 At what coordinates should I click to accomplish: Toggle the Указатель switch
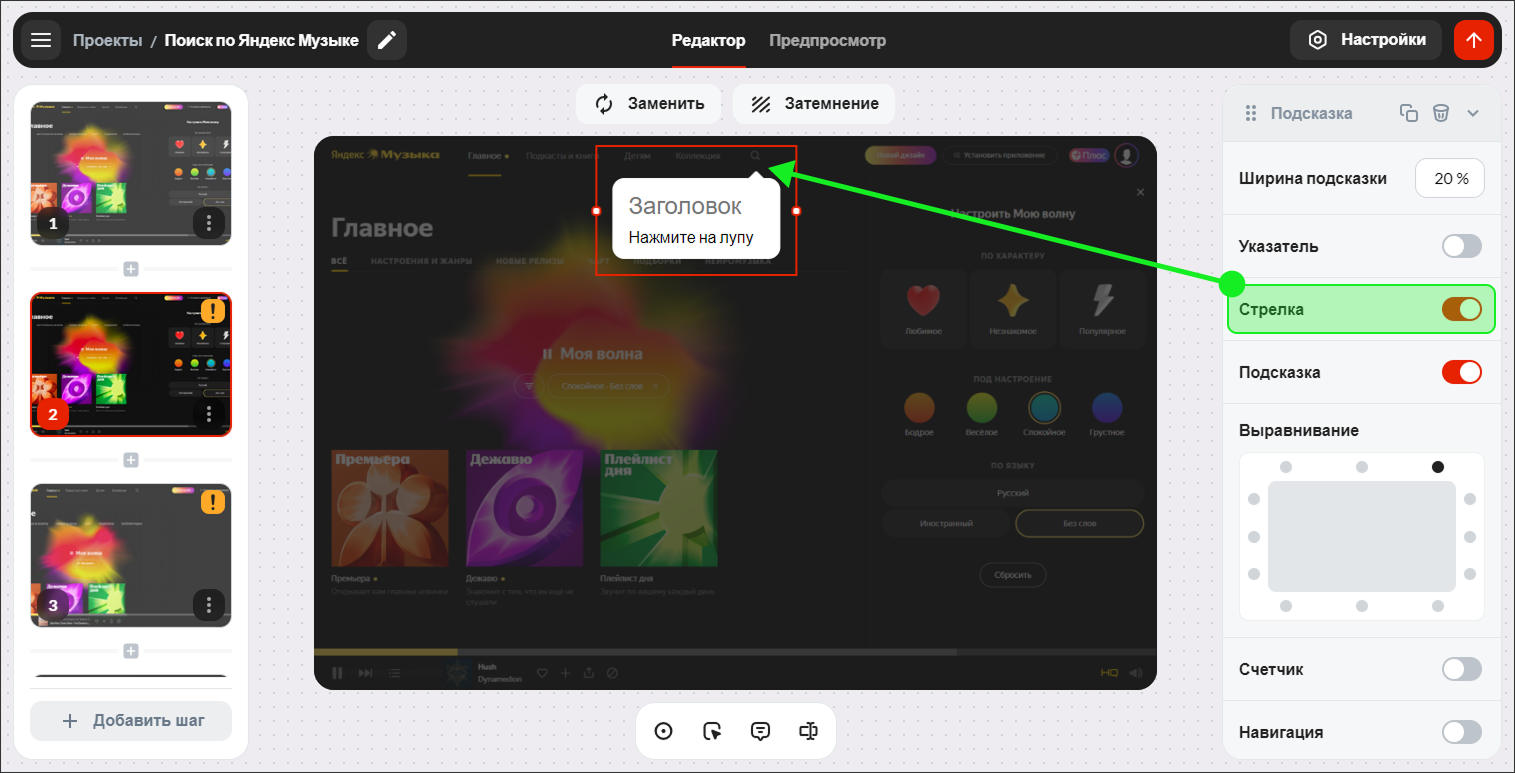tap(1461, 246)
